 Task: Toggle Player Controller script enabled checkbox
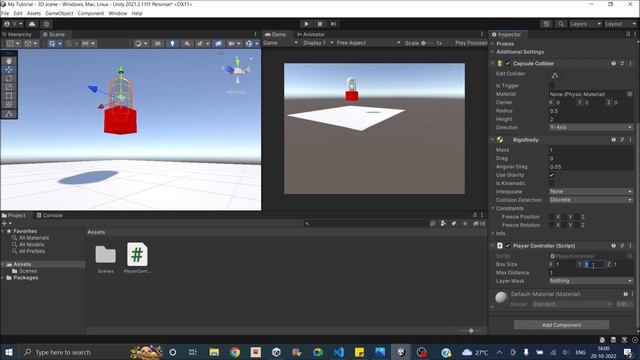coord(508,245)
